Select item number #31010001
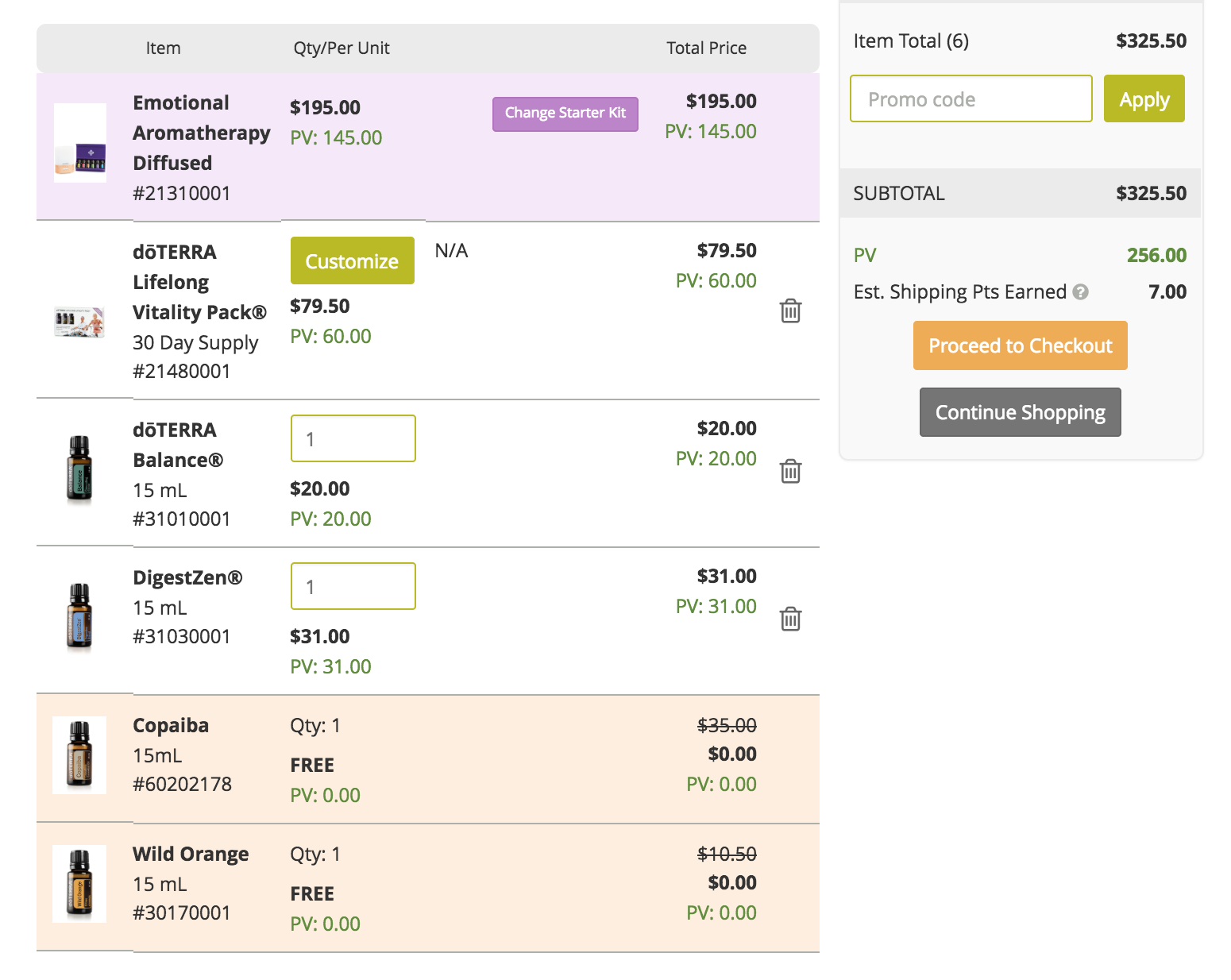1231x980 pixels. pos(182,519)
